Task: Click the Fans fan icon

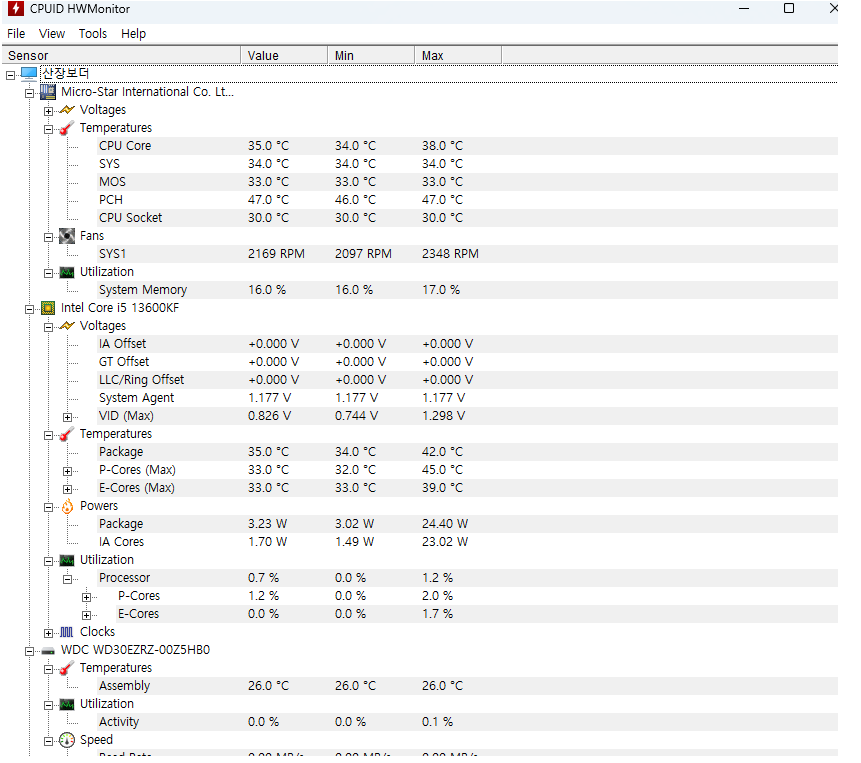Action: pyautogui.click(x=67, y=236)
